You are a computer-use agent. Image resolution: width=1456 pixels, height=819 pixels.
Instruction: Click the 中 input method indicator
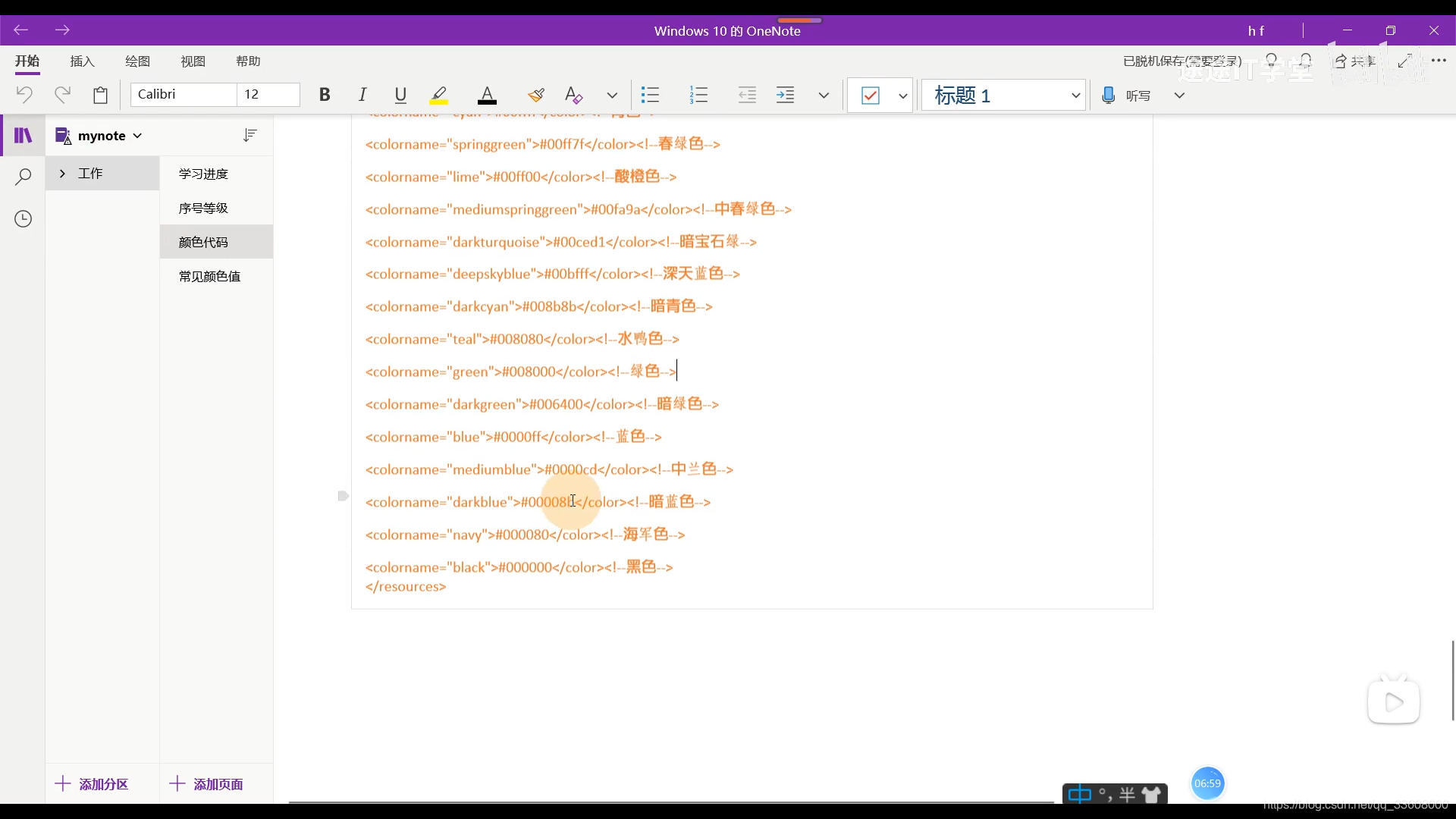click(x=1079, y=795)
